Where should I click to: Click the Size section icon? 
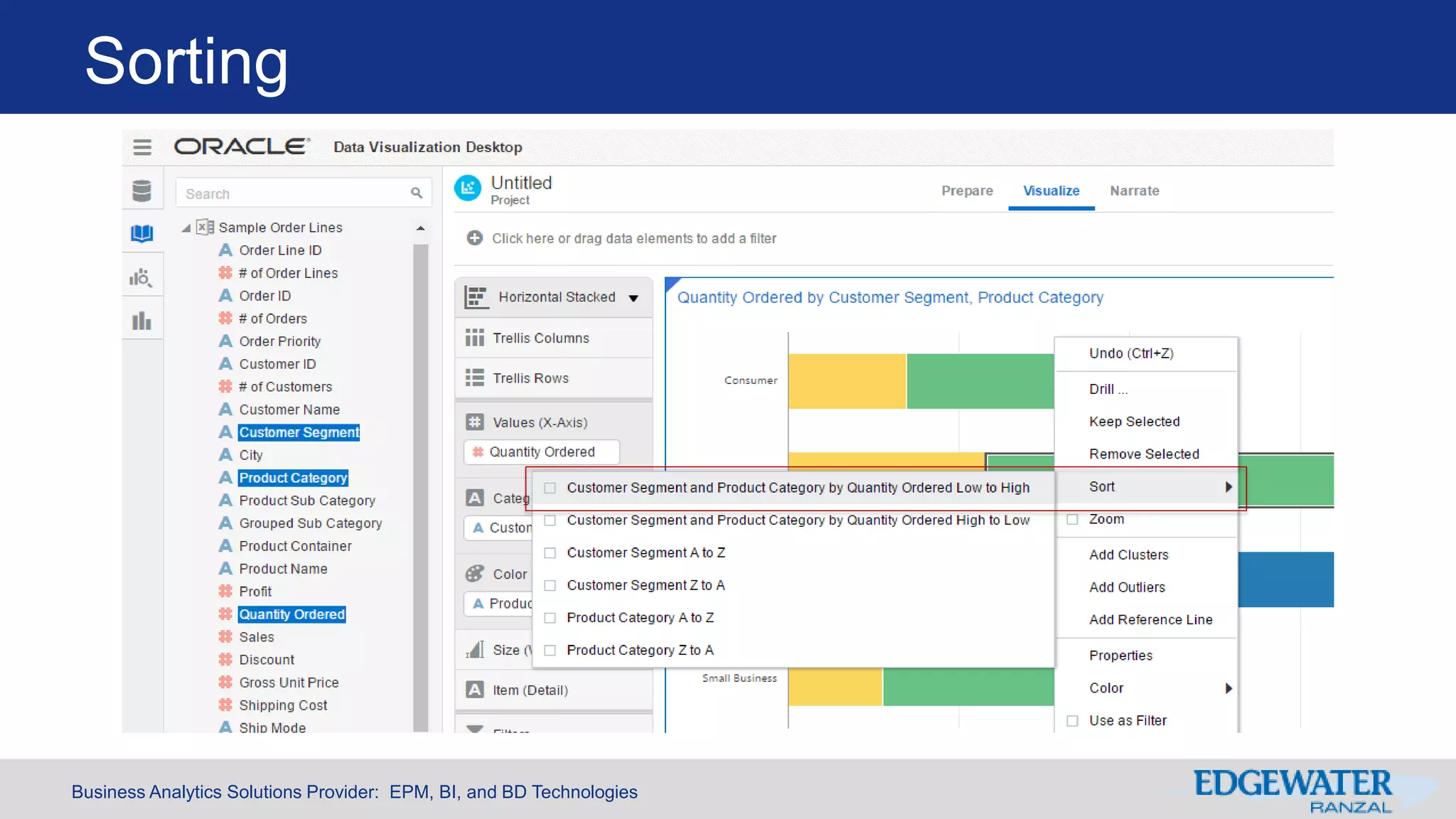click(x=475, y=650)
